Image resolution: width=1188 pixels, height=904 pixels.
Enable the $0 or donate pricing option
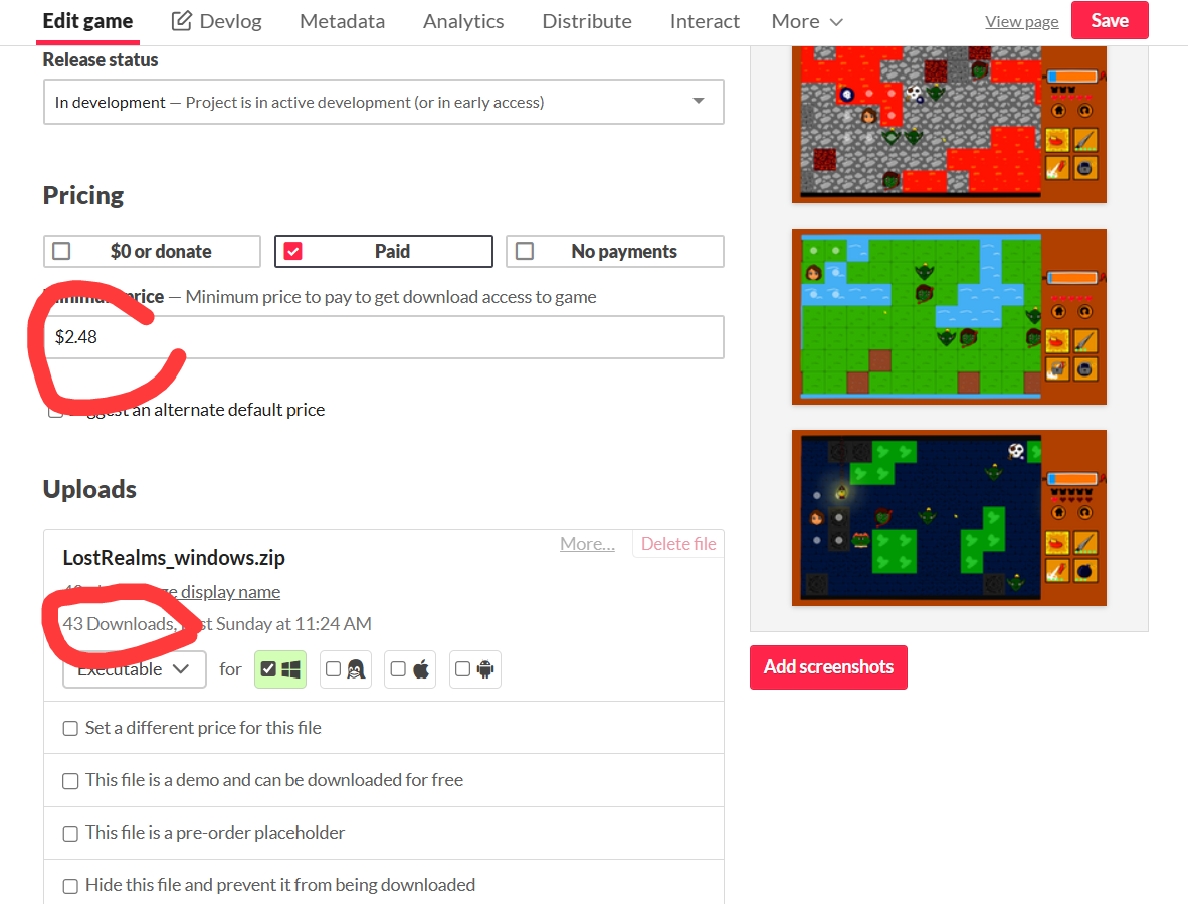pyautogui.click(x=152, y=252)
